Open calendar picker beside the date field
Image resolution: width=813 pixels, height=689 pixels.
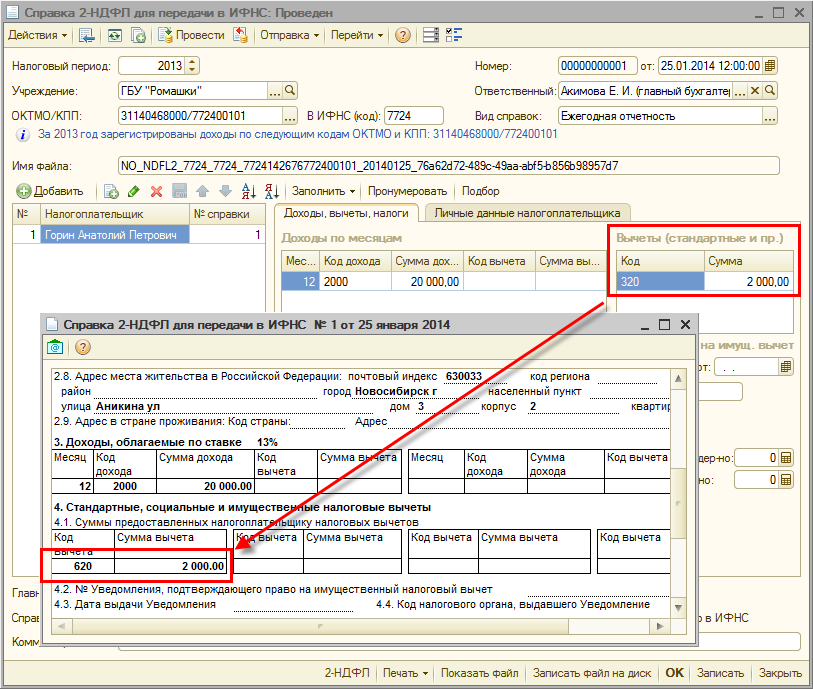tap(770, 66)
